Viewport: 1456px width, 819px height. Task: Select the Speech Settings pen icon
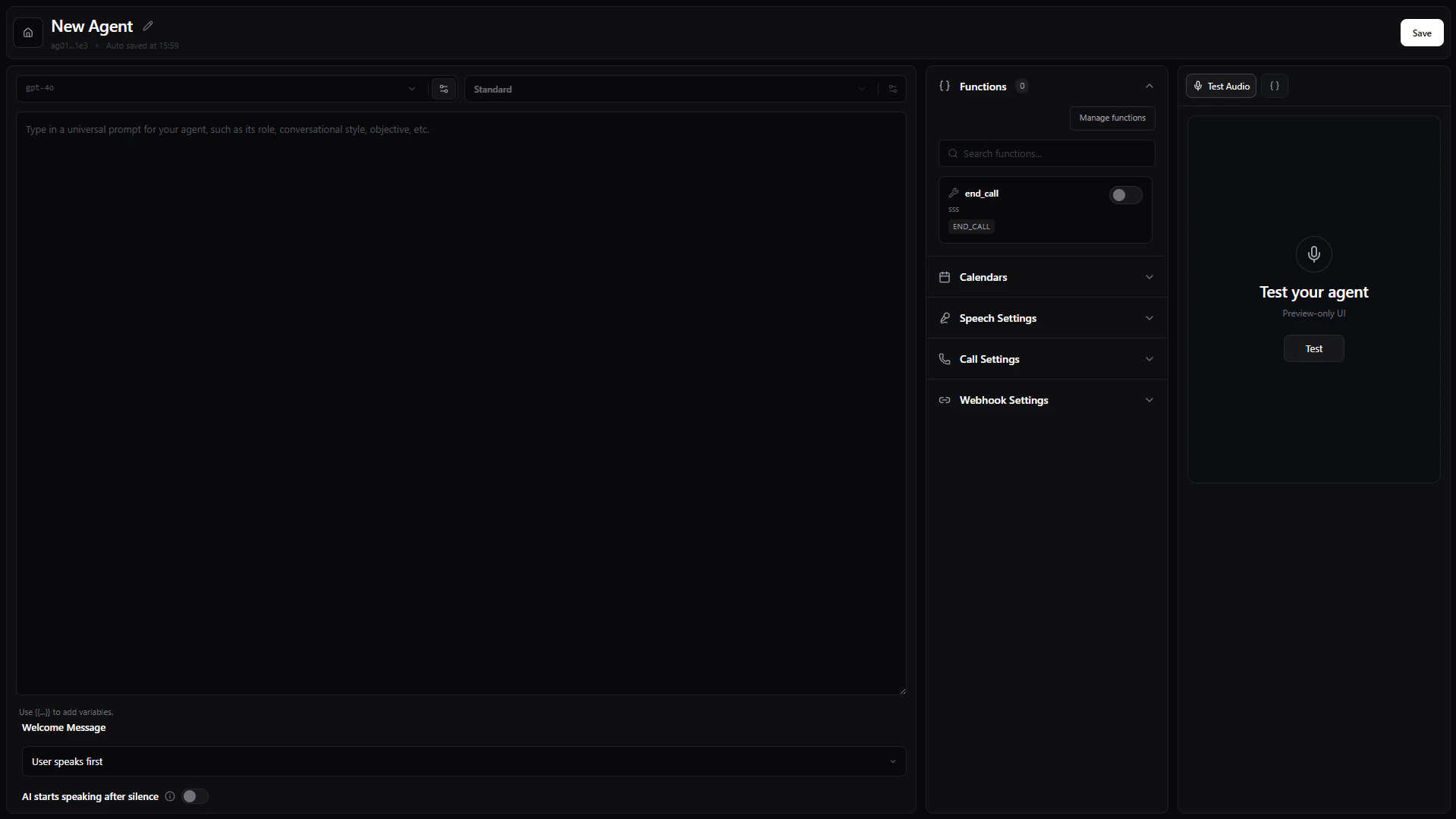point(945,318)
